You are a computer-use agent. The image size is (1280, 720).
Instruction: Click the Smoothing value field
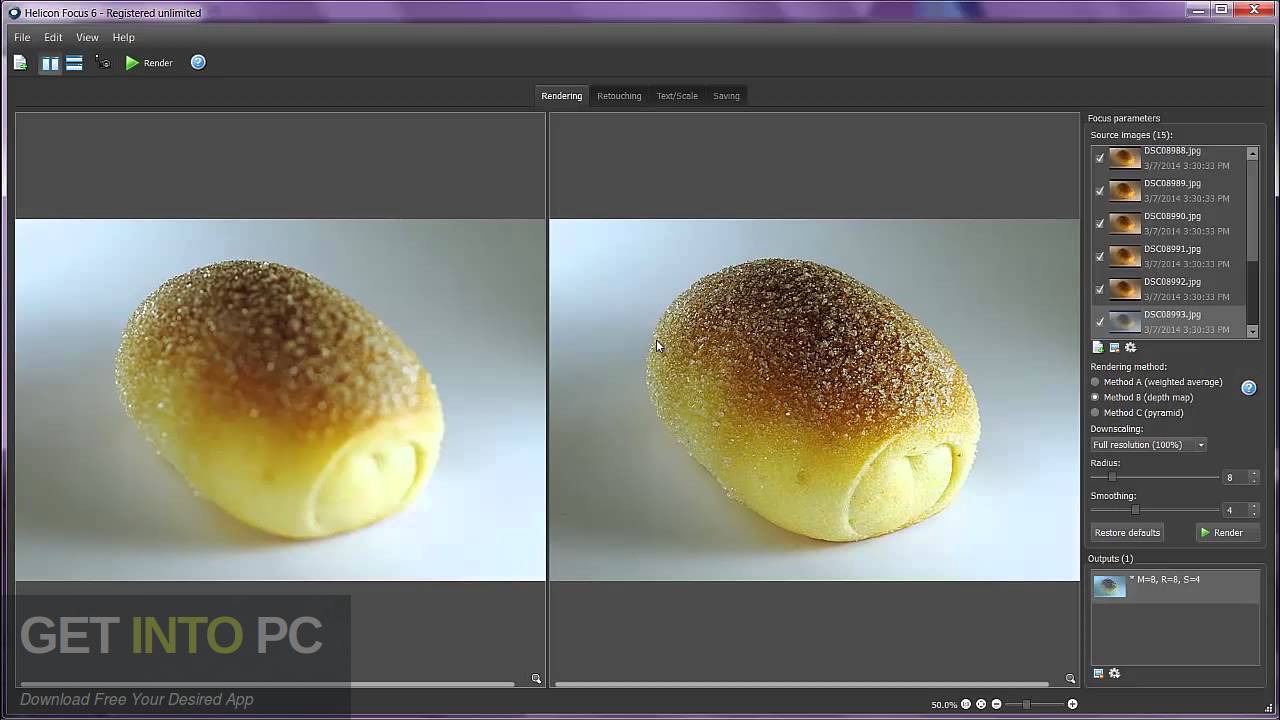(x=1234, y=510)
